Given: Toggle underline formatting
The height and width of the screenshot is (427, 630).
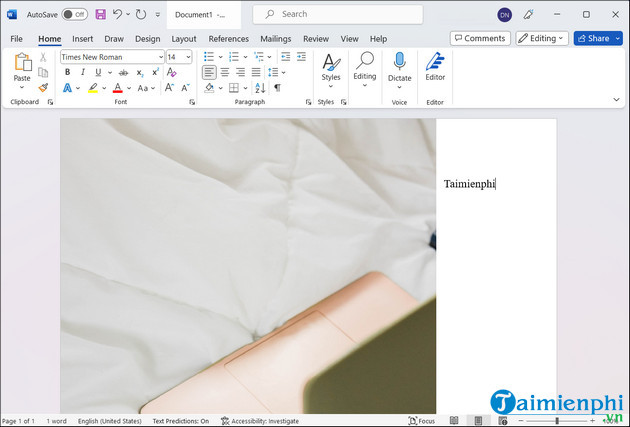Looking at the screenshot, I should click(x=98, y=72).
